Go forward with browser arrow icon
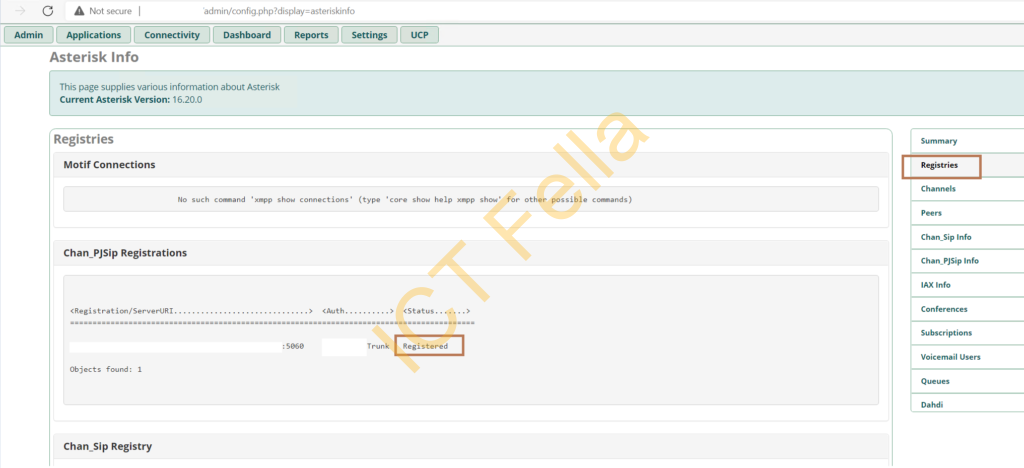1024x468 pixels. click(x=20, y=11)
